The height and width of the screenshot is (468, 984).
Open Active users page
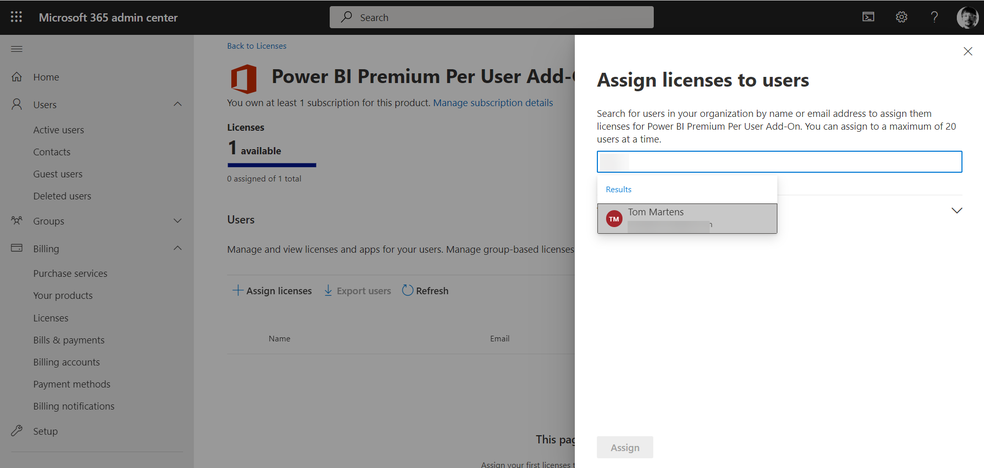click(x=58, y=130)
